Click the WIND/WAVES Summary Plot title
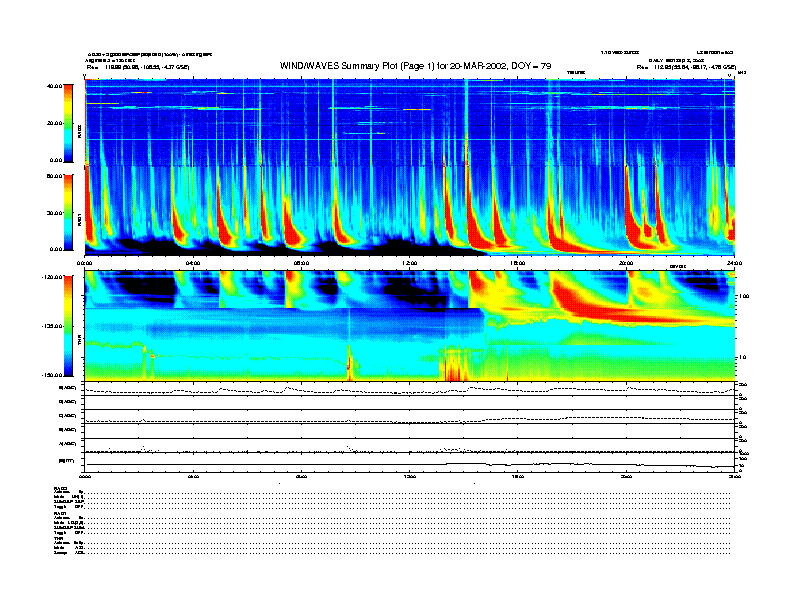Screen dimensions: 792x612 [415, 66]
